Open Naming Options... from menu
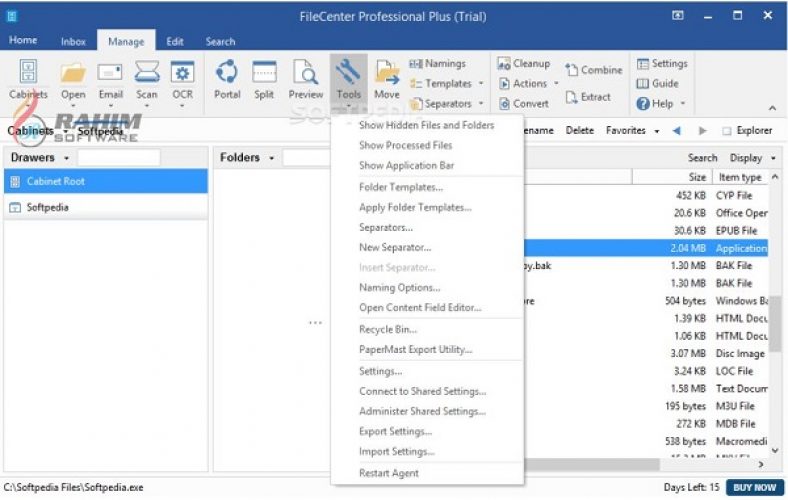 [x=427, y=287]
